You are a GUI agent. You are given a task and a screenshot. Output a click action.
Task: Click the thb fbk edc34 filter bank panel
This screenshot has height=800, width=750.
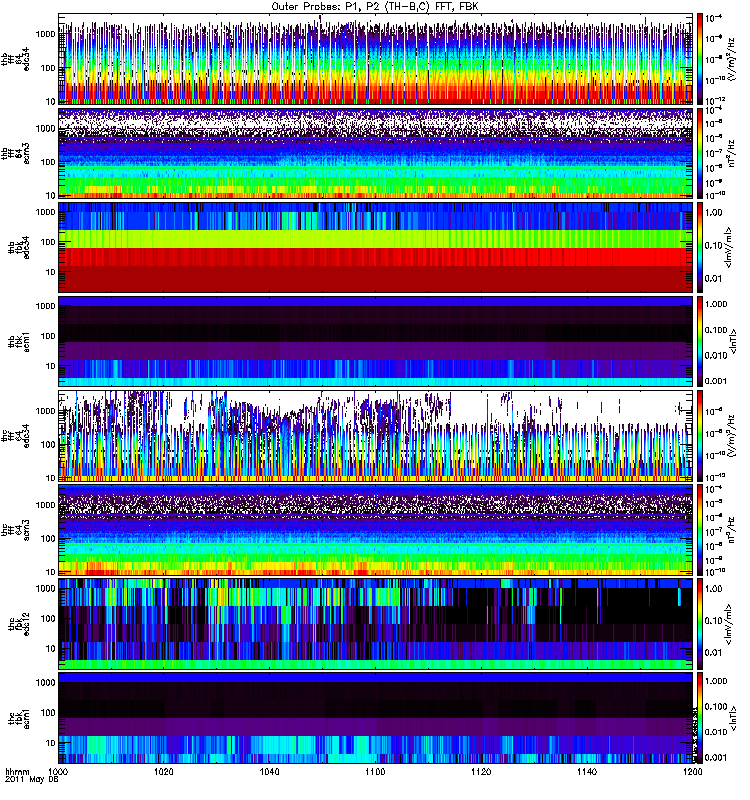click(375, 247)
